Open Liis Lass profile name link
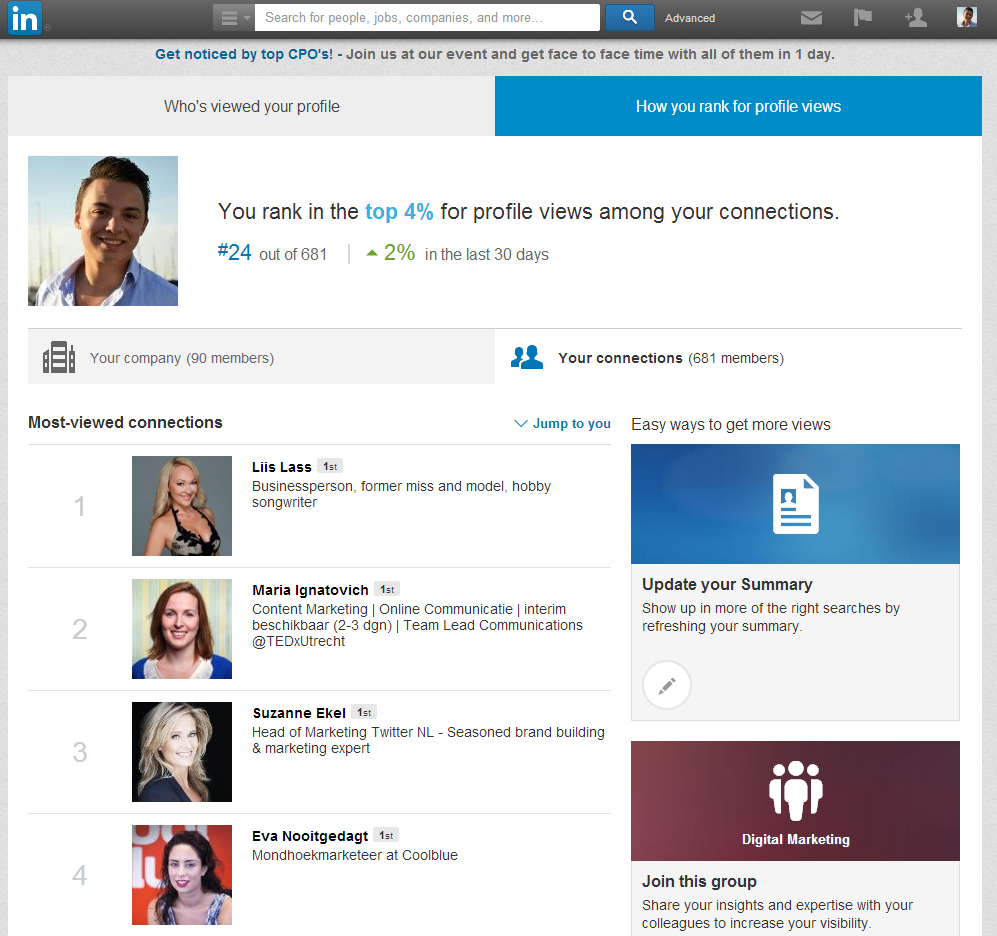The width and height of the screenshot is (997, 936). [281, 467]
